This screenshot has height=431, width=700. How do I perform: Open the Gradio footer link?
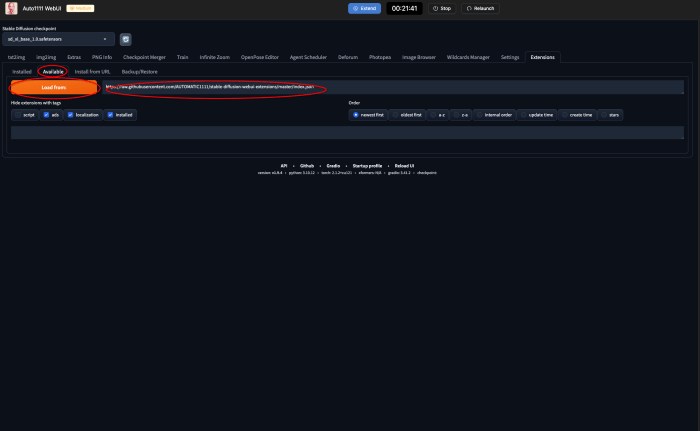coord(333,166)
